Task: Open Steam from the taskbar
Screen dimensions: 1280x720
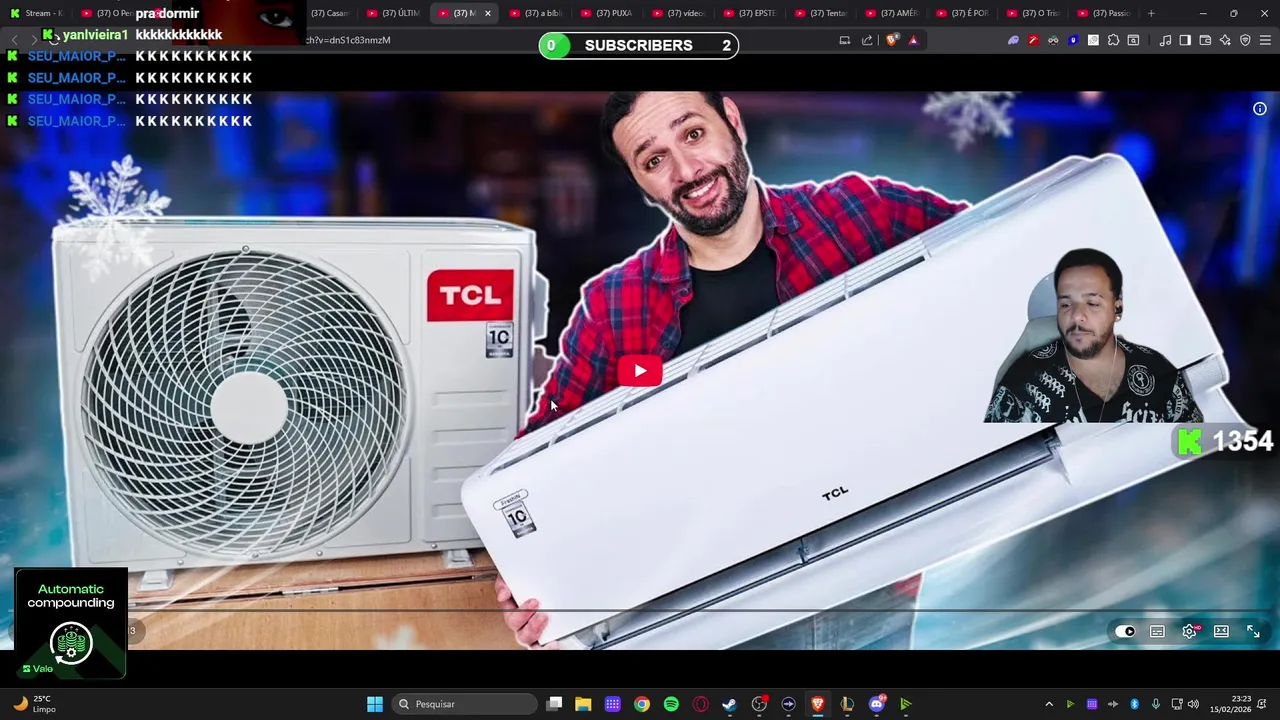Action: pyautogui.click(x=729, y=704)
